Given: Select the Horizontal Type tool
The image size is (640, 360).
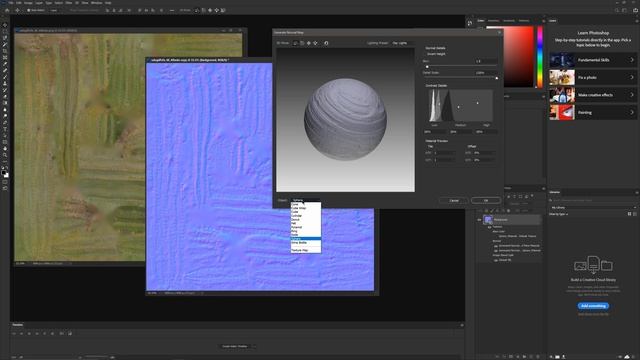Looking at the screenshot, I should click(5, 129).
